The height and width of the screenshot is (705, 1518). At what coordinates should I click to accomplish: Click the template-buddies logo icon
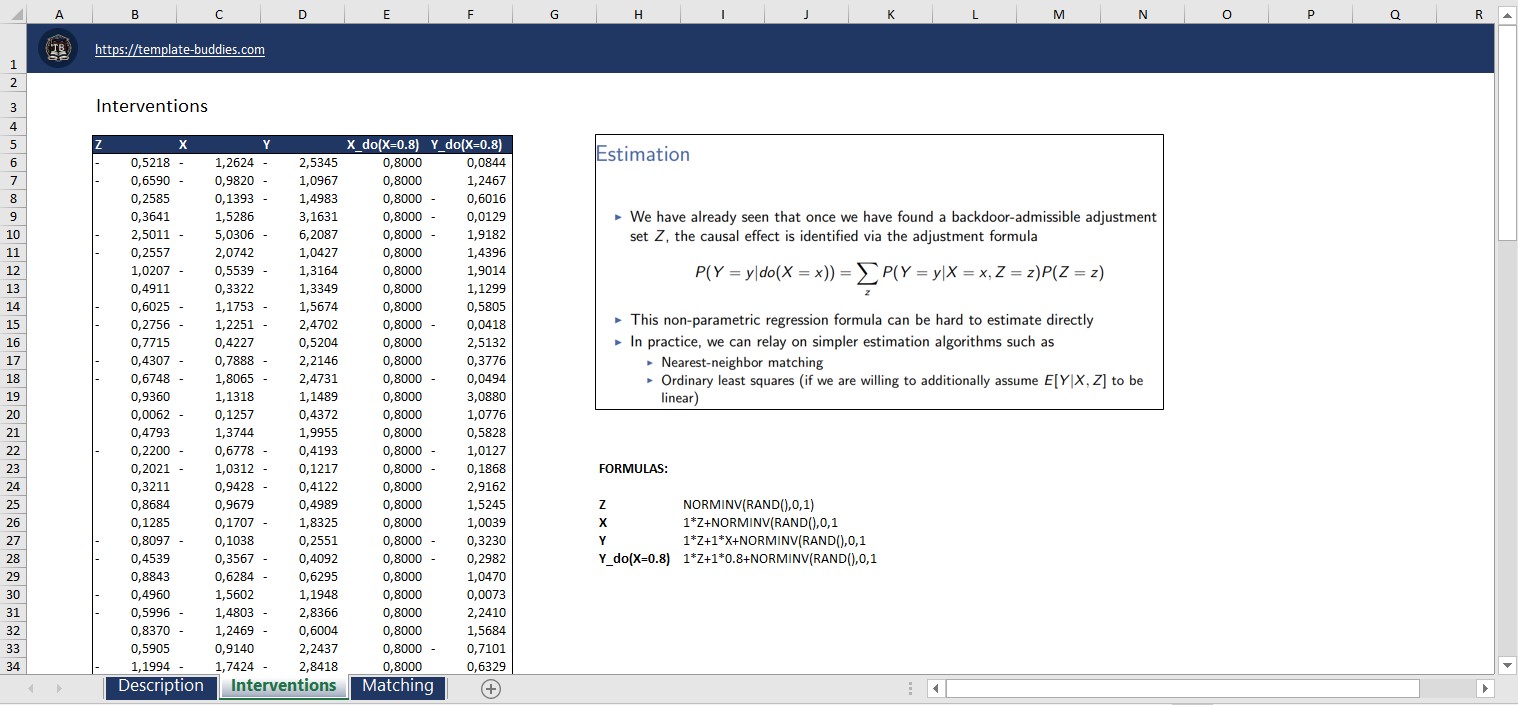coord(58,47)
